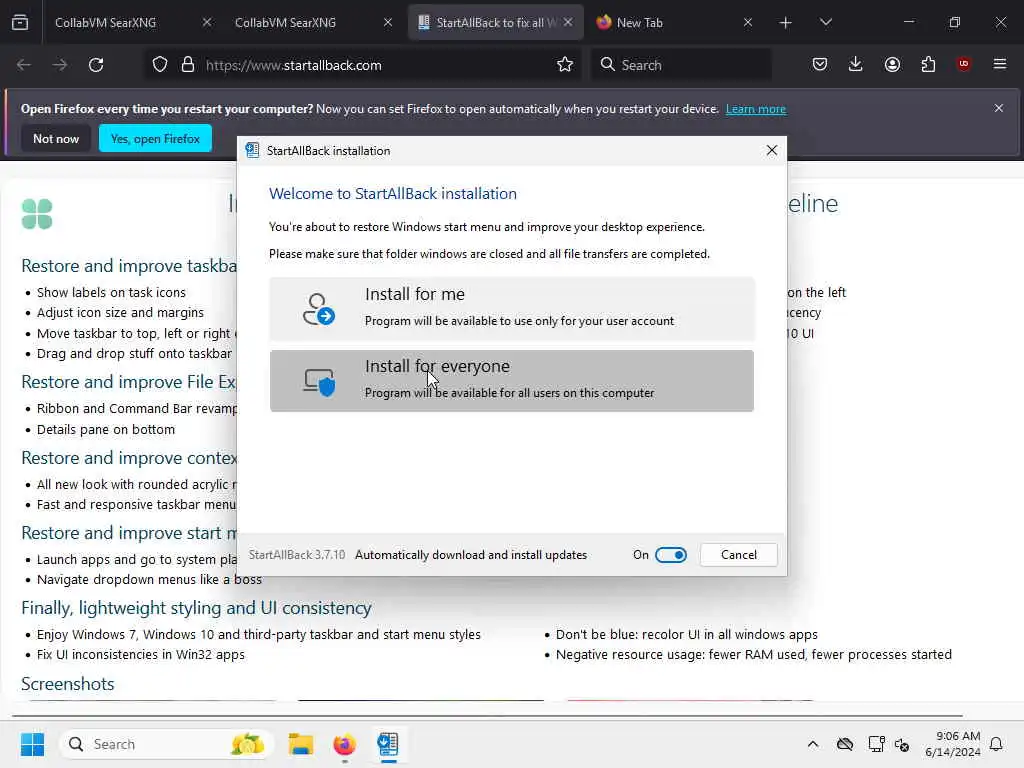
Task: Open the Downloads panel
Action: (x=856, y=65)
